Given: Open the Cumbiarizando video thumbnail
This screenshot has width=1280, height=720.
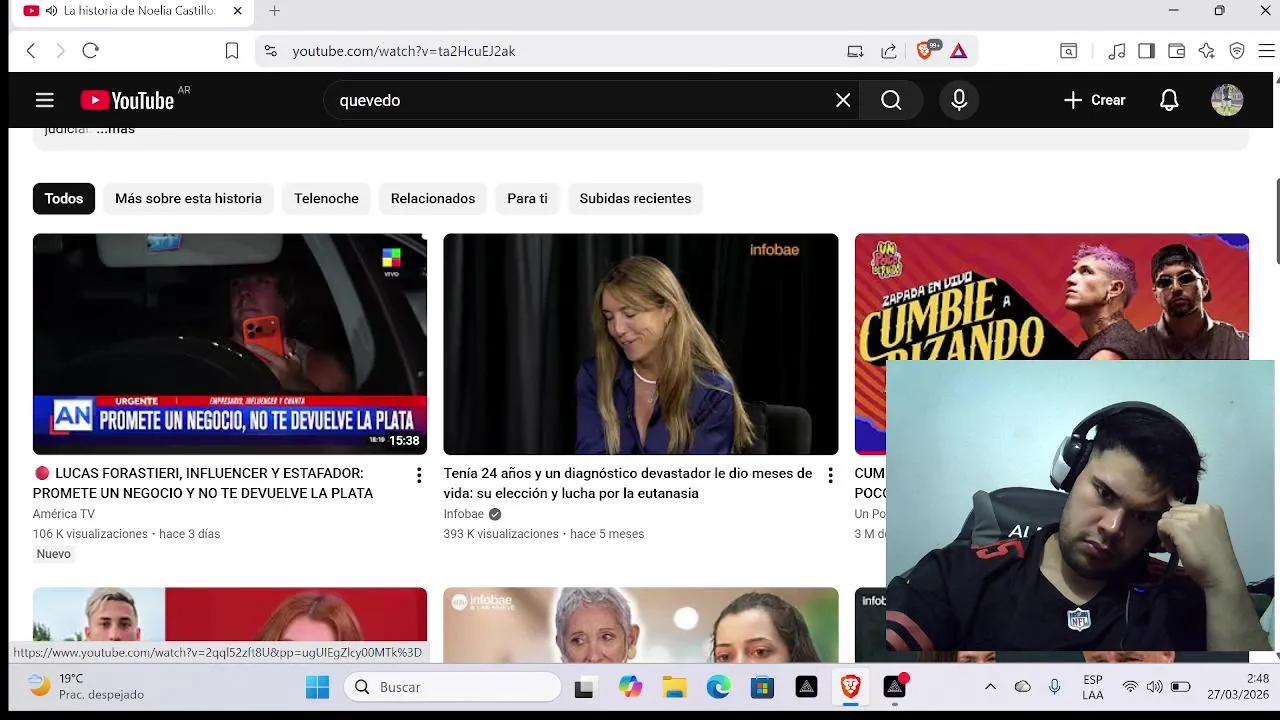Looking at the screenshot, I should (x=1052, y=296).
